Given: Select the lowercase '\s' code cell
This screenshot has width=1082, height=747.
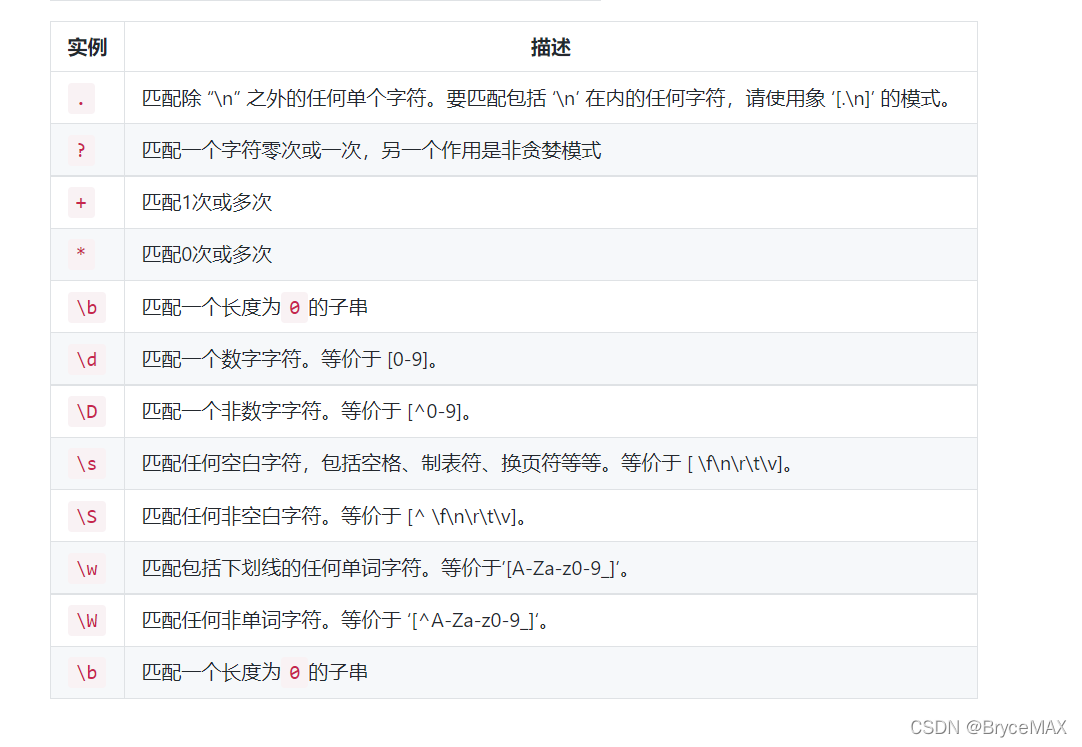Looking at the screenshot, I should 87,464.
